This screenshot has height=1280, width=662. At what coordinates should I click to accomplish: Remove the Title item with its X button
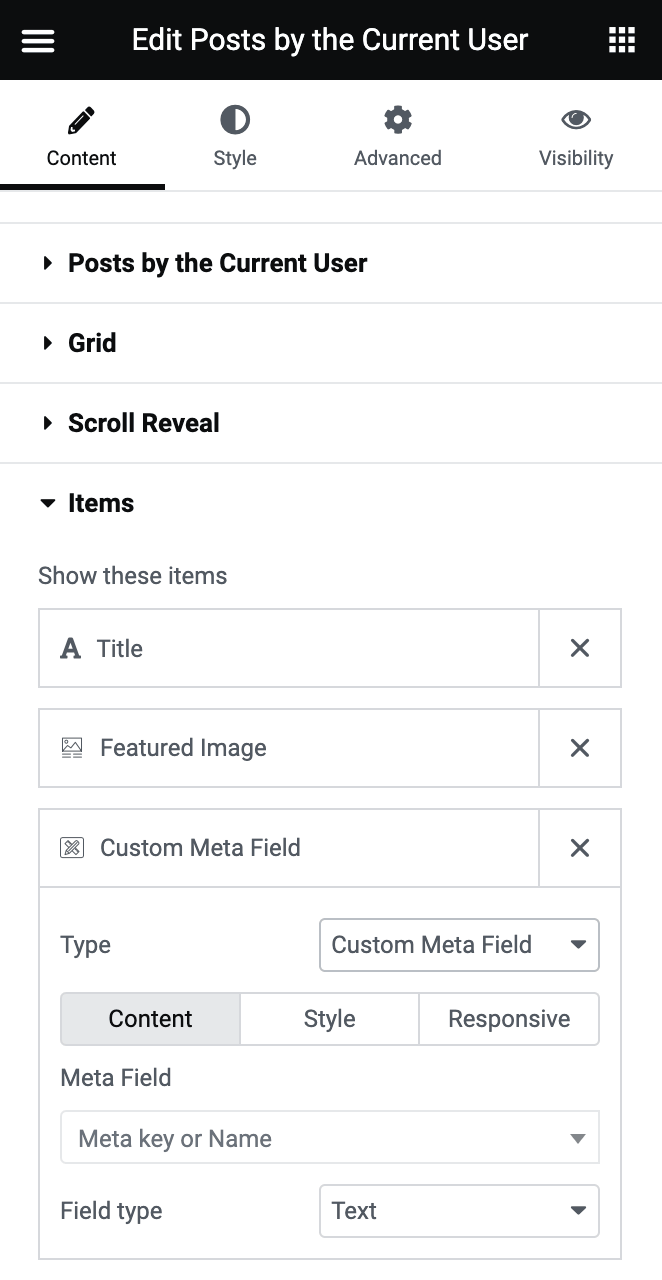tap(580, 648)
